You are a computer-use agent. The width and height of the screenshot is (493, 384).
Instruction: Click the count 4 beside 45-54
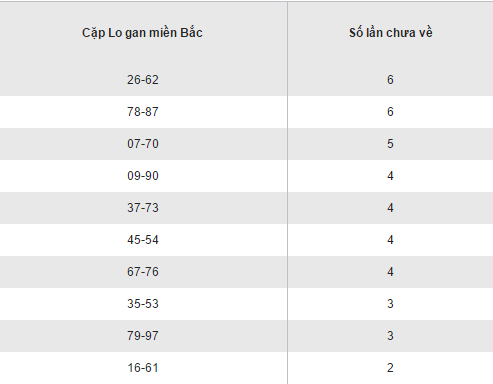tap(390, 240)
